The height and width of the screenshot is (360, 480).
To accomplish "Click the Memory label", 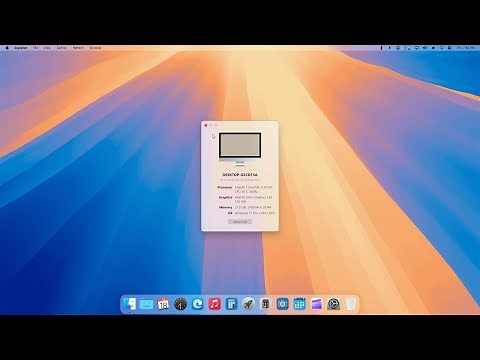I will pos(226,207).
